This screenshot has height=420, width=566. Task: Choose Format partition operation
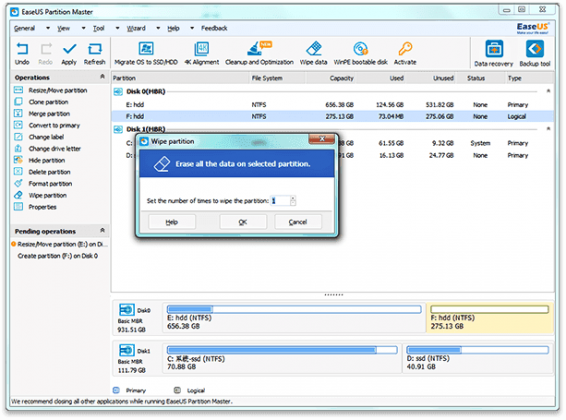pos(43,184)
